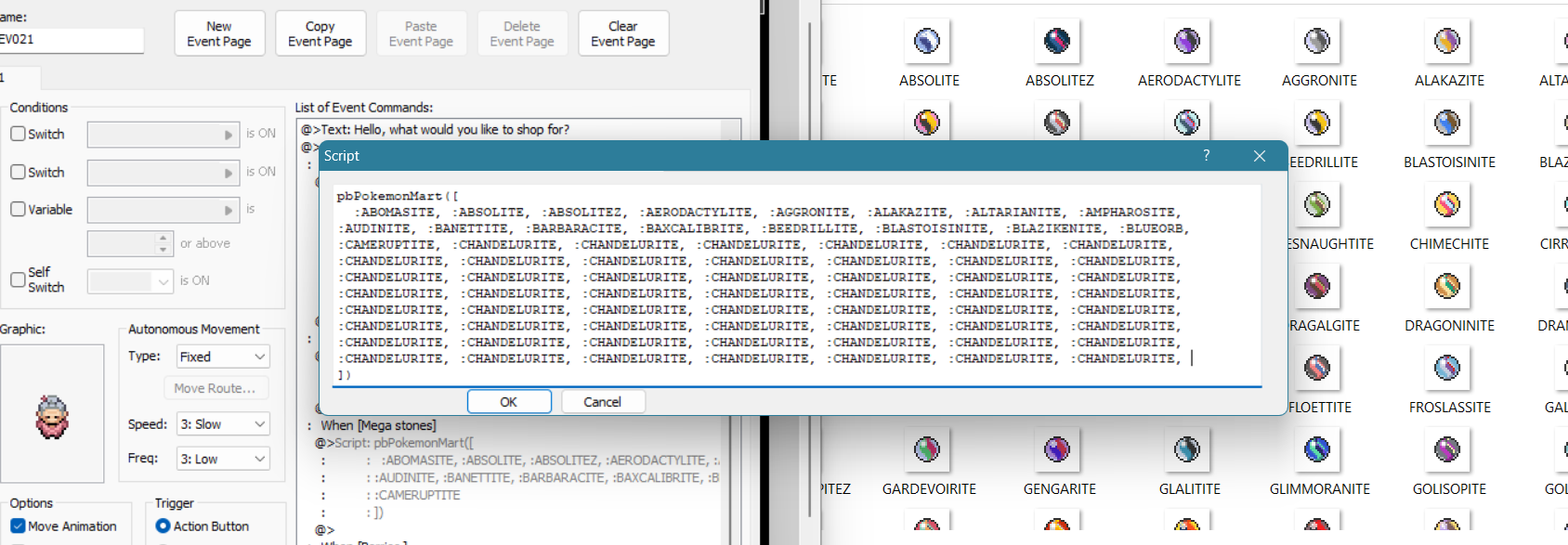This screenshot has height=545, width=1568.
Task: Select the :CAMERUPTITE line in event commands
Action: 419,496
